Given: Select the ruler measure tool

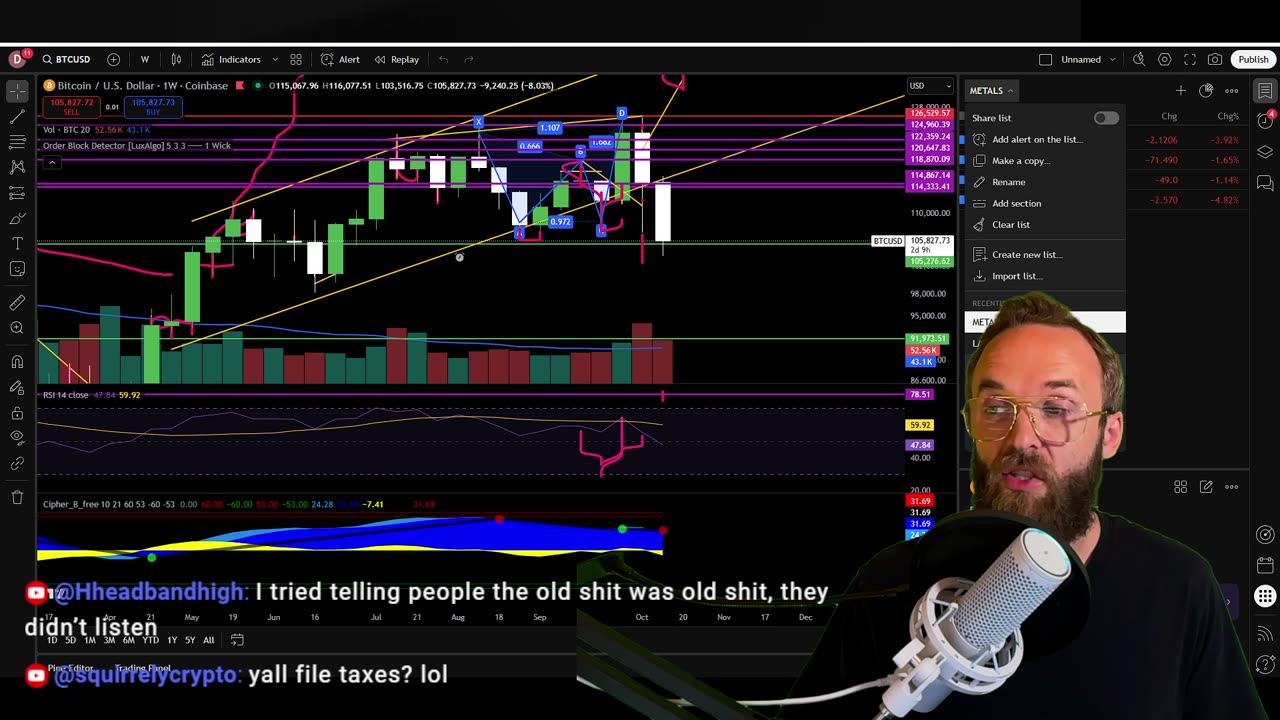Looking at the screenshot, I should pyautogui.click(x=17, y=303).
